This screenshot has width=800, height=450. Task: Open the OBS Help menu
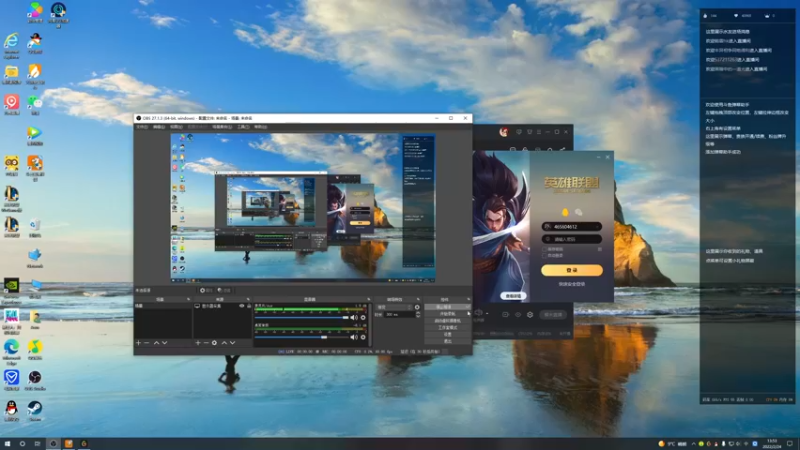click(260, 127)
